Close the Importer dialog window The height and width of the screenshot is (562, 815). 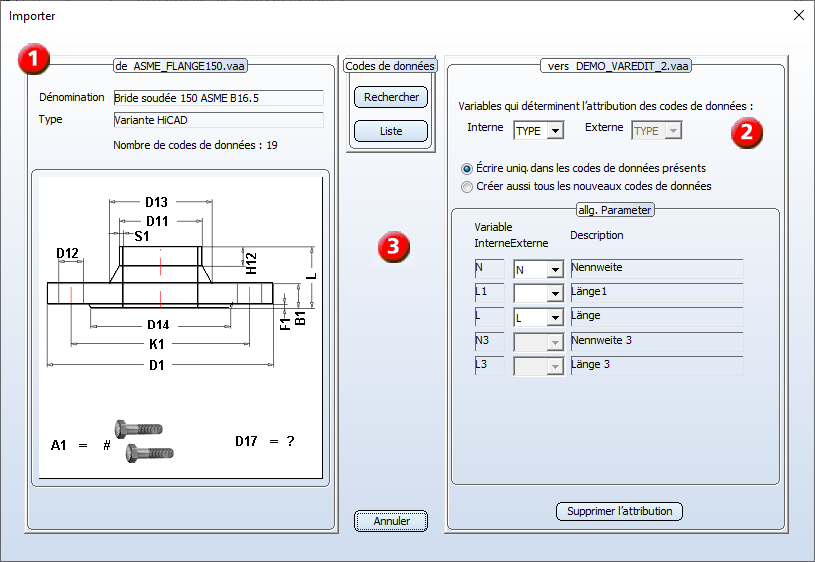(x=799, y=15)
